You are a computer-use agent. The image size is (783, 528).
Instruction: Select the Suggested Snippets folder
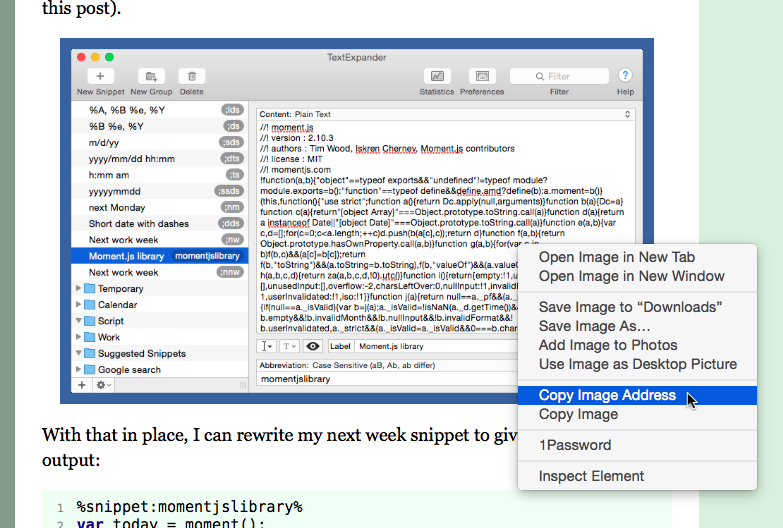tap(160, 353)
